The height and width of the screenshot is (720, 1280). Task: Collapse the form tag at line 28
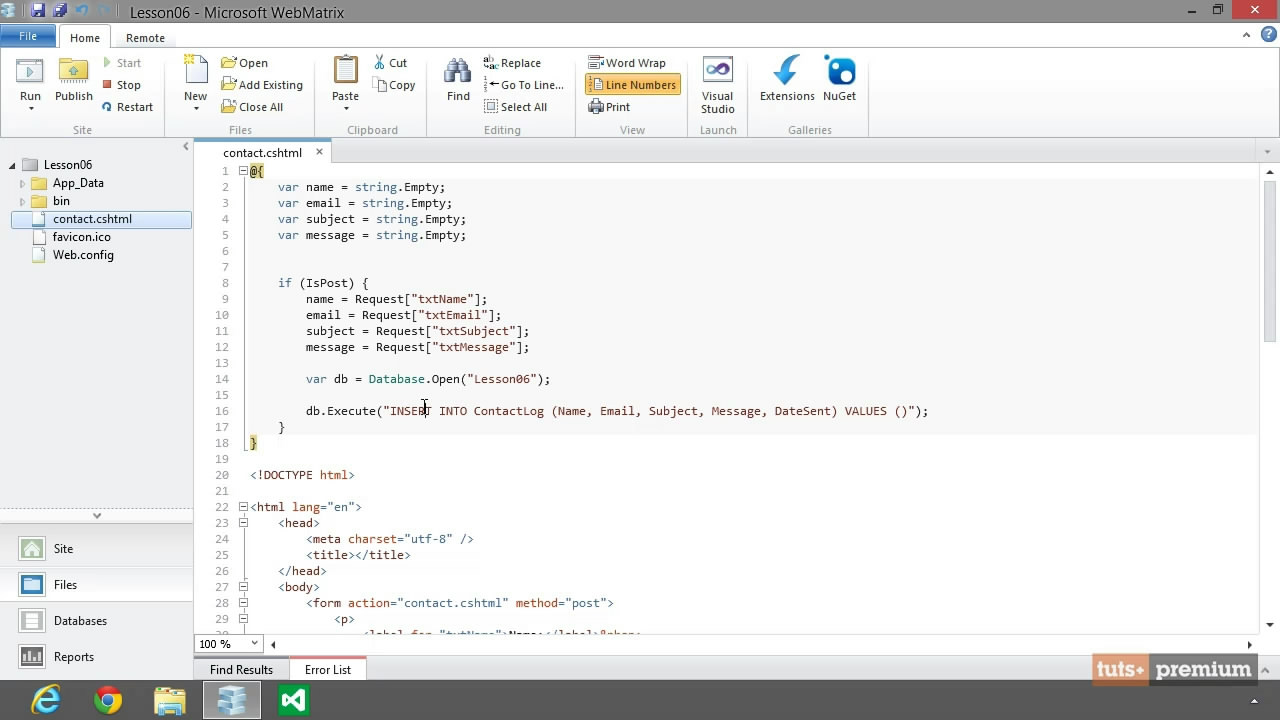click(243, 603)
